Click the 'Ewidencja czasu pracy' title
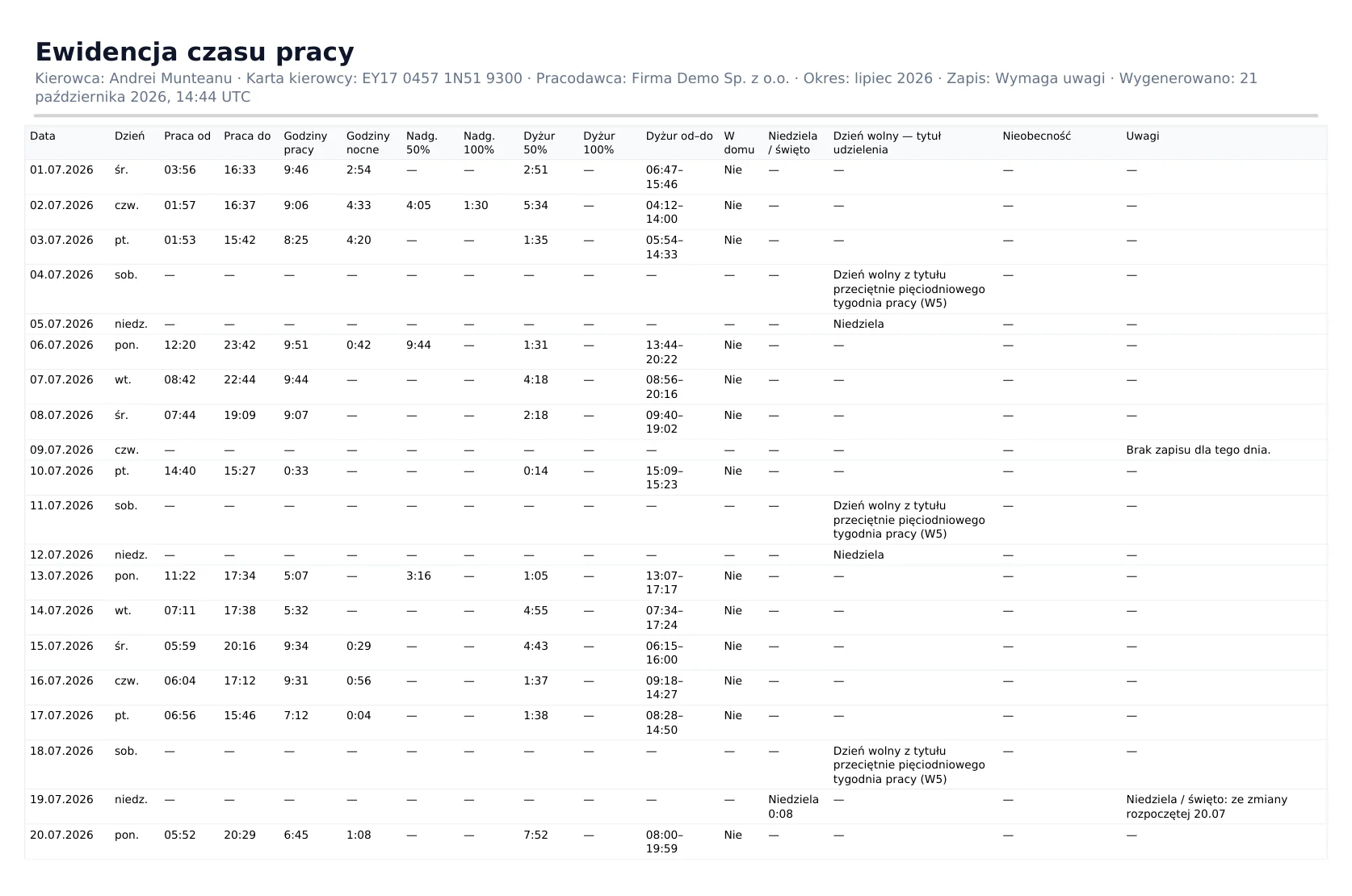 195,52
